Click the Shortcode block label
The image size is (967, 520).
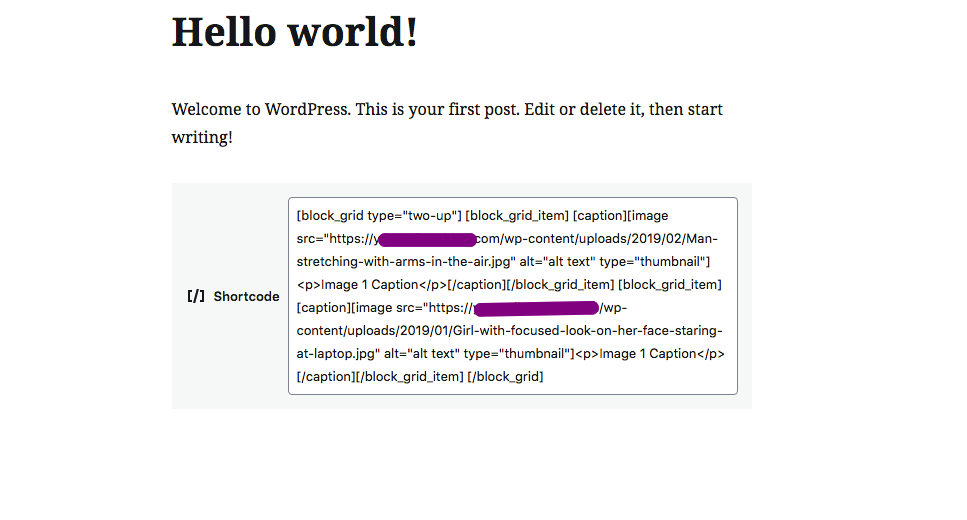(x=246, y=296)
